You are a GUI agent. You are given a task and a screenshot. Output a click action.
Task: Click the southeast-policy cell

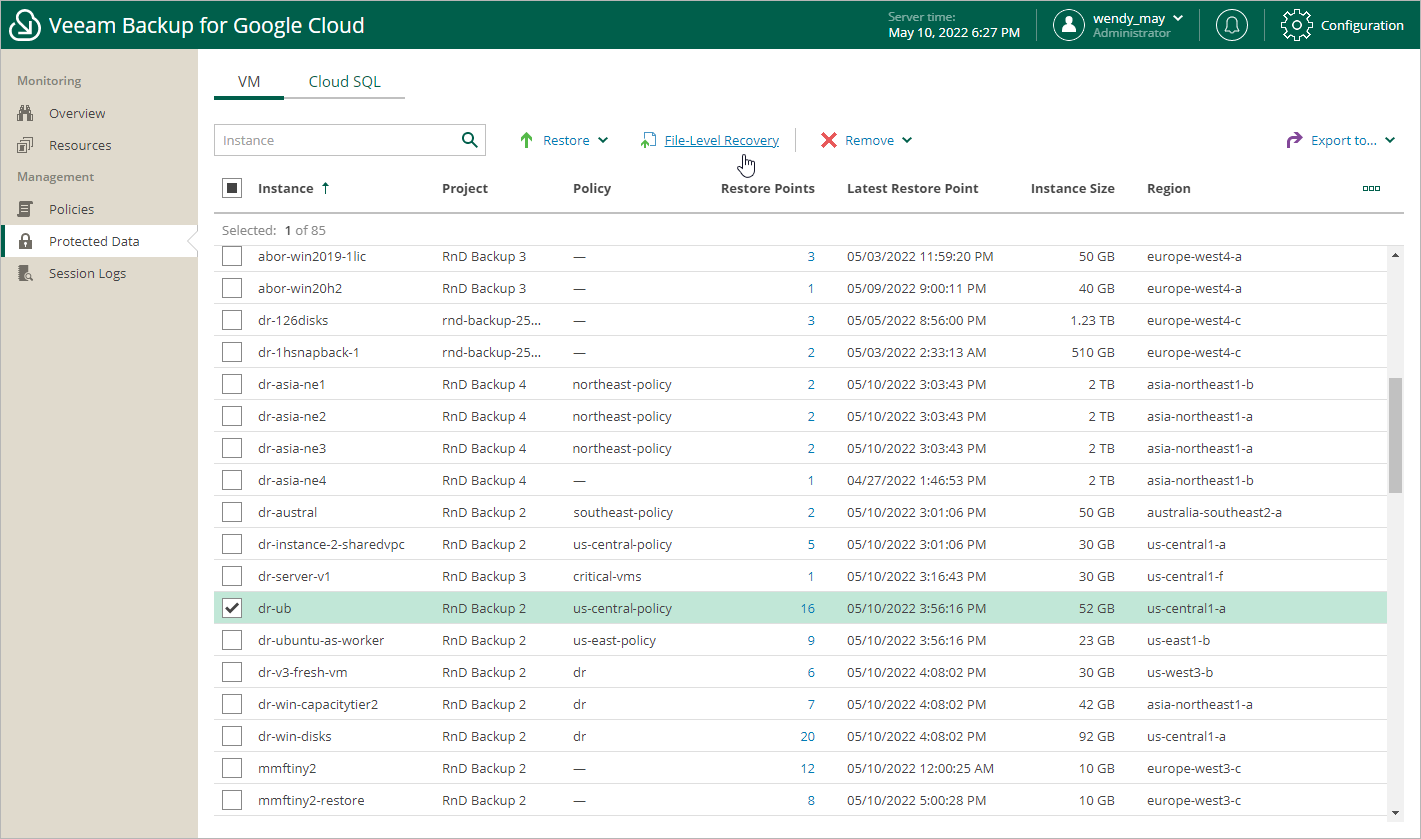(623, 513)
